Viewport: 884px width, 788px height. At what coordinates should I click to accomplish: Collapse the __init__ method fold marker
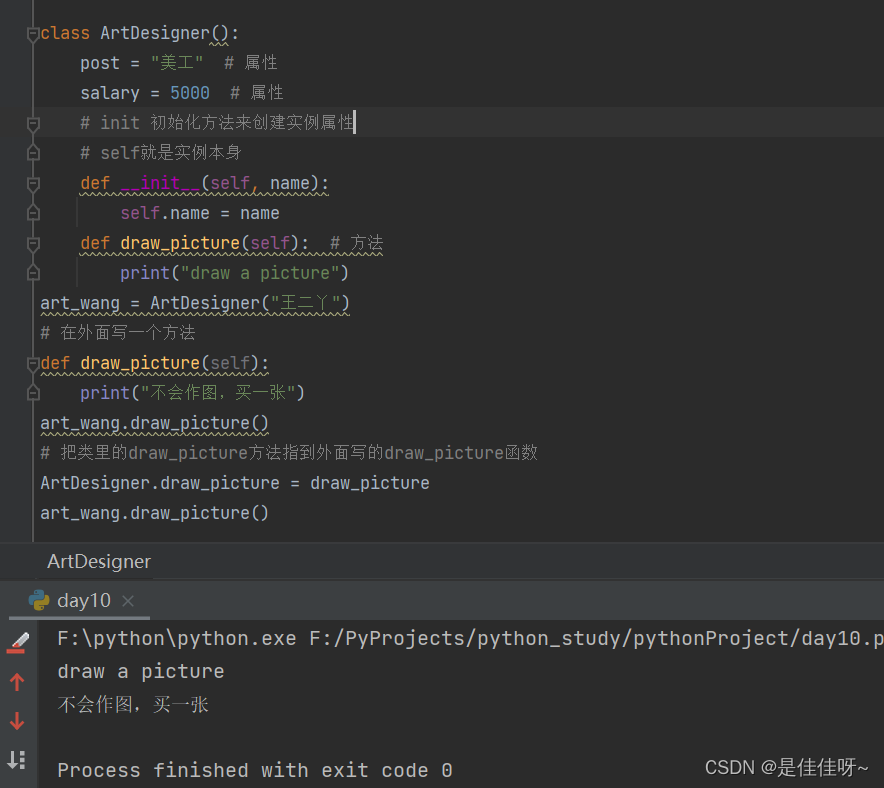[33, 184]
